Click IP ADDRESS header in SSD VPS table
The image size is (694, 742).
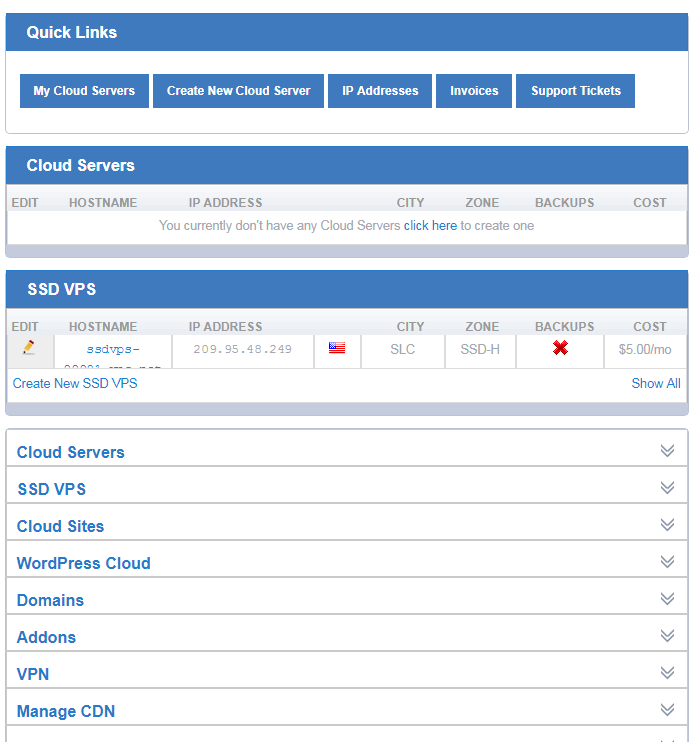(226, 327)
